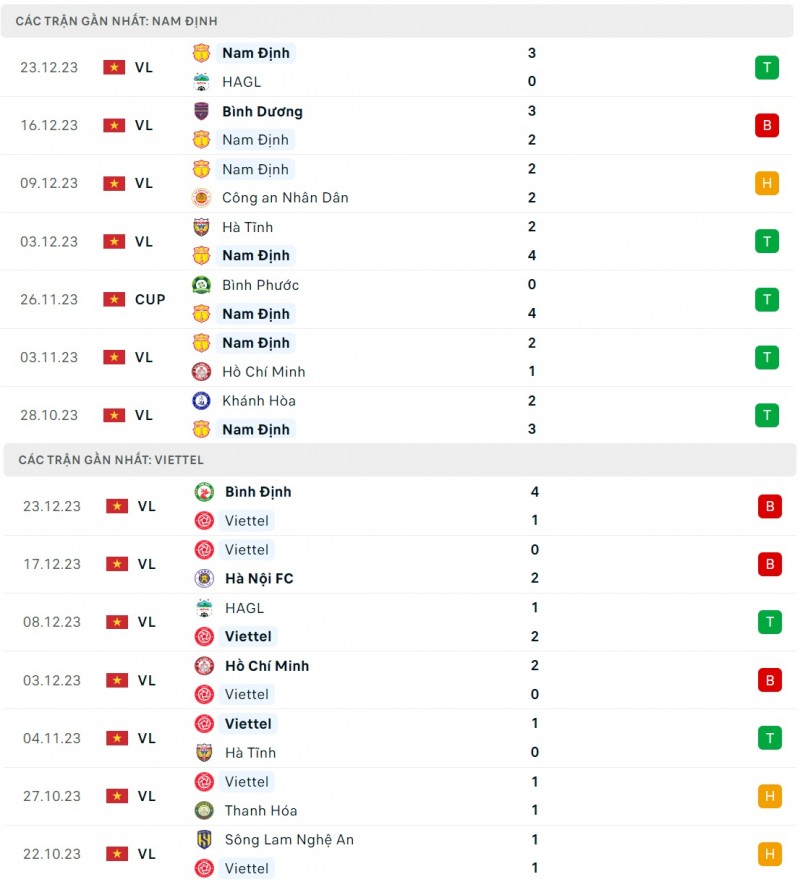Screen dimensions: 800x882
Task: Click the Khánh Hòa club crest
Action: [x=202, y=401]
